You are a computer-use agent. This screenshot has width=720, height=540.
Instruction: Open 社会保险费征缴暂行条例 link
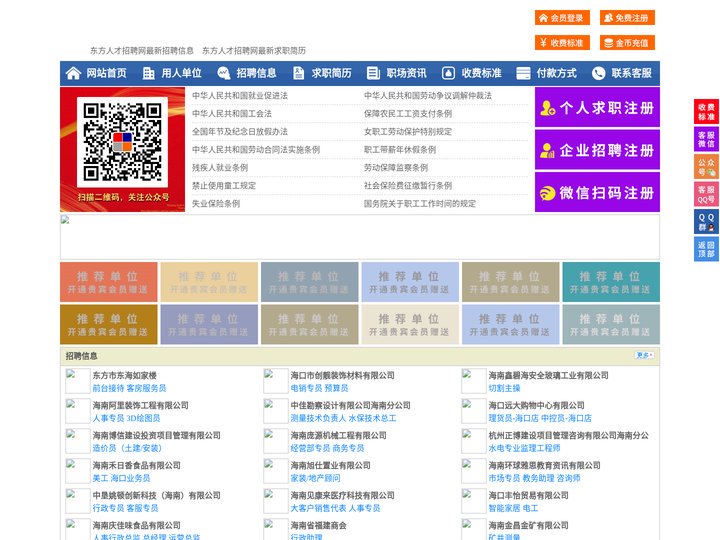point(408,186)
